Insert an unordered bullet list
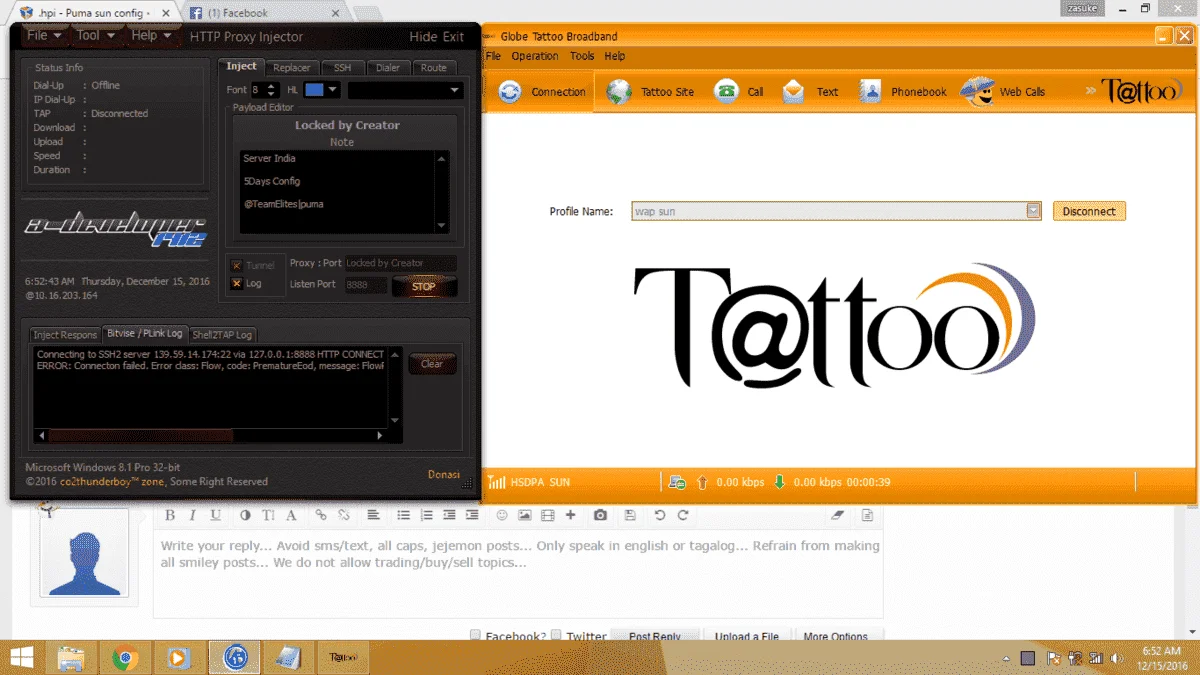This screenshot has width=1200, height=675. coord(404,515)
